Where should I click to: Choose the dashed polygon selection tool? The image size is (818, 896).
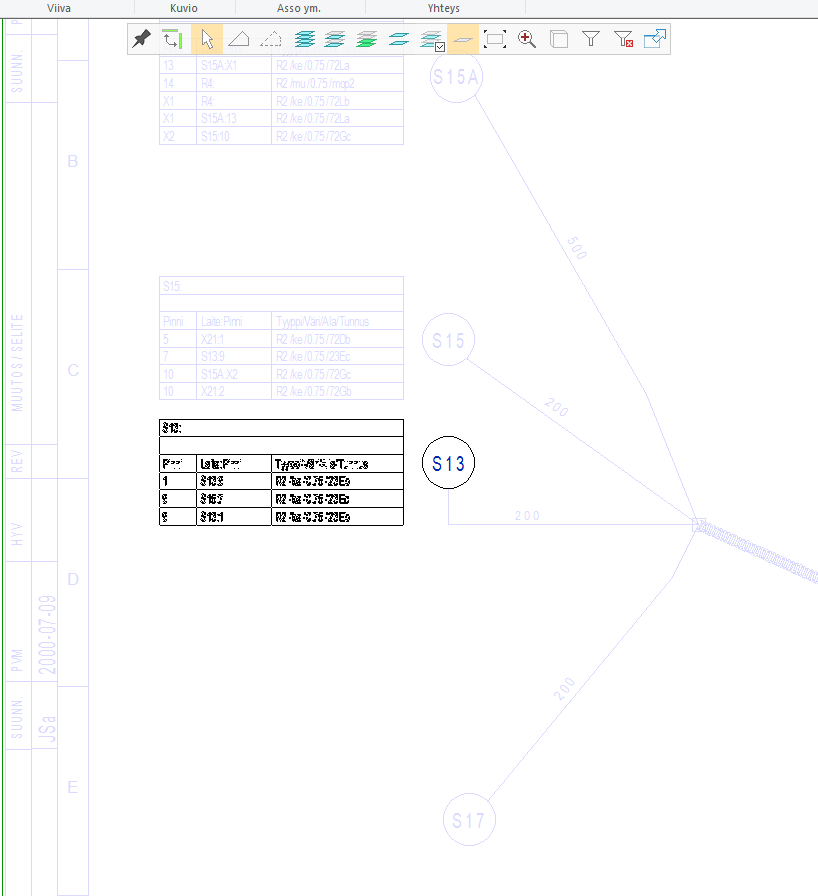coord(271,39)
